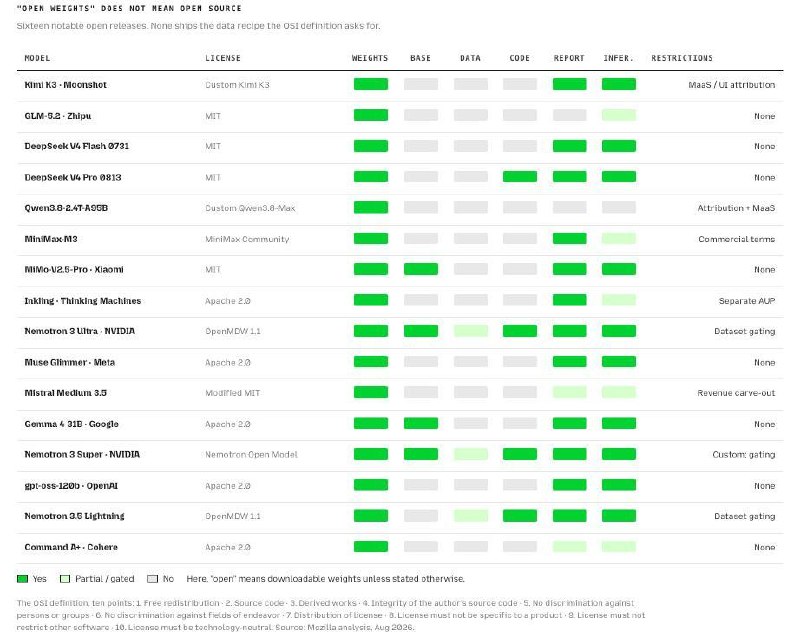
Task: Click Dataset gating in Nemotron 3 Ultra row
Action: point(745,331)
